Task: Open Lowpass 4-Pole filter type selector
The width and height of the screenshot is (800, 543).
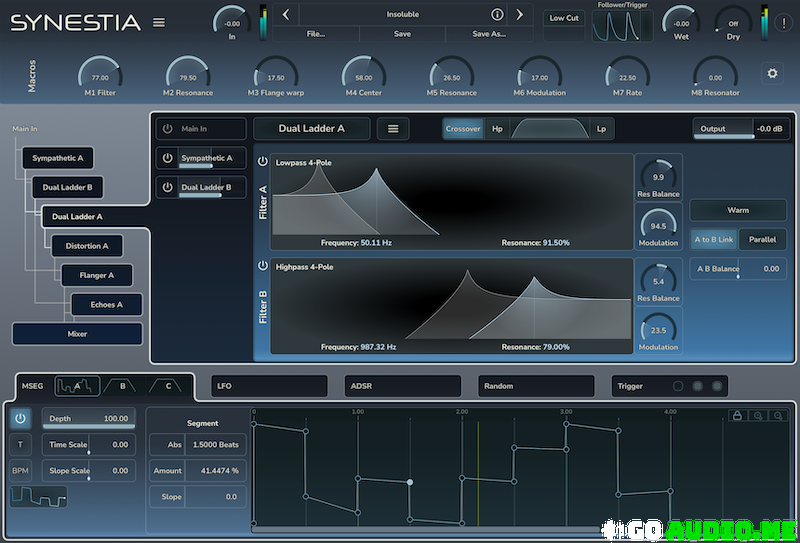Action: (304, 163)
